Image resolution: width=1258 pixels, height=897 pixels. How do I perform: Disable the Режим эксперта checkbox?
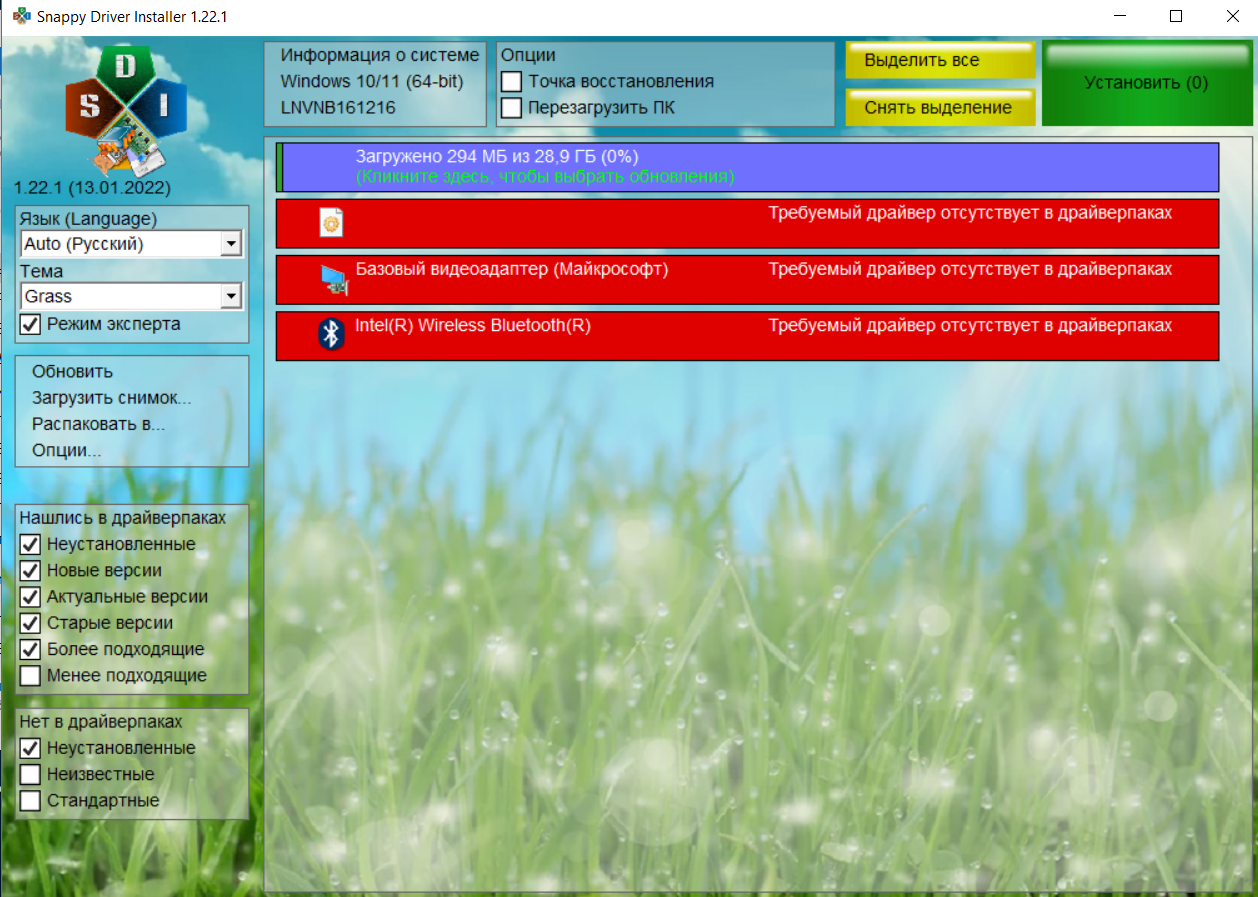31,324
